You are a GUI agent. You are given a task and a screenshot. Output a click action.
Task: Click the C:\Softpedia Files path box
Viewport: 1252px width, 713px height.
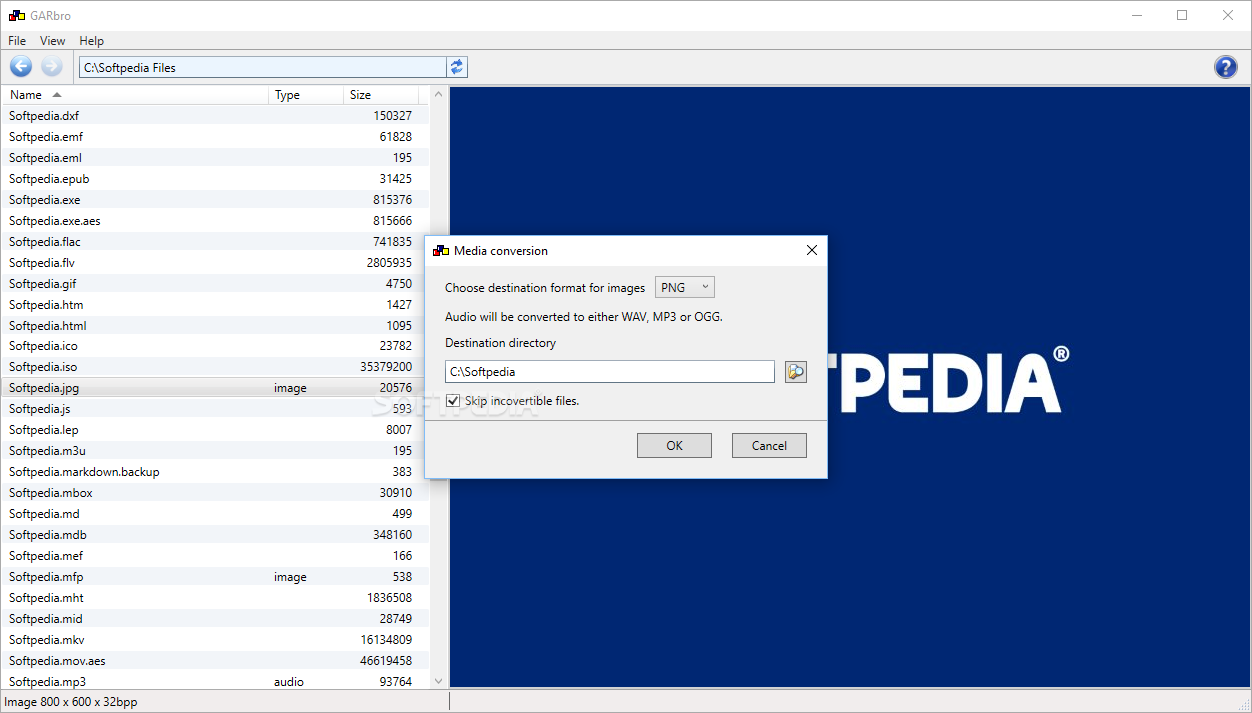[263, 67]
